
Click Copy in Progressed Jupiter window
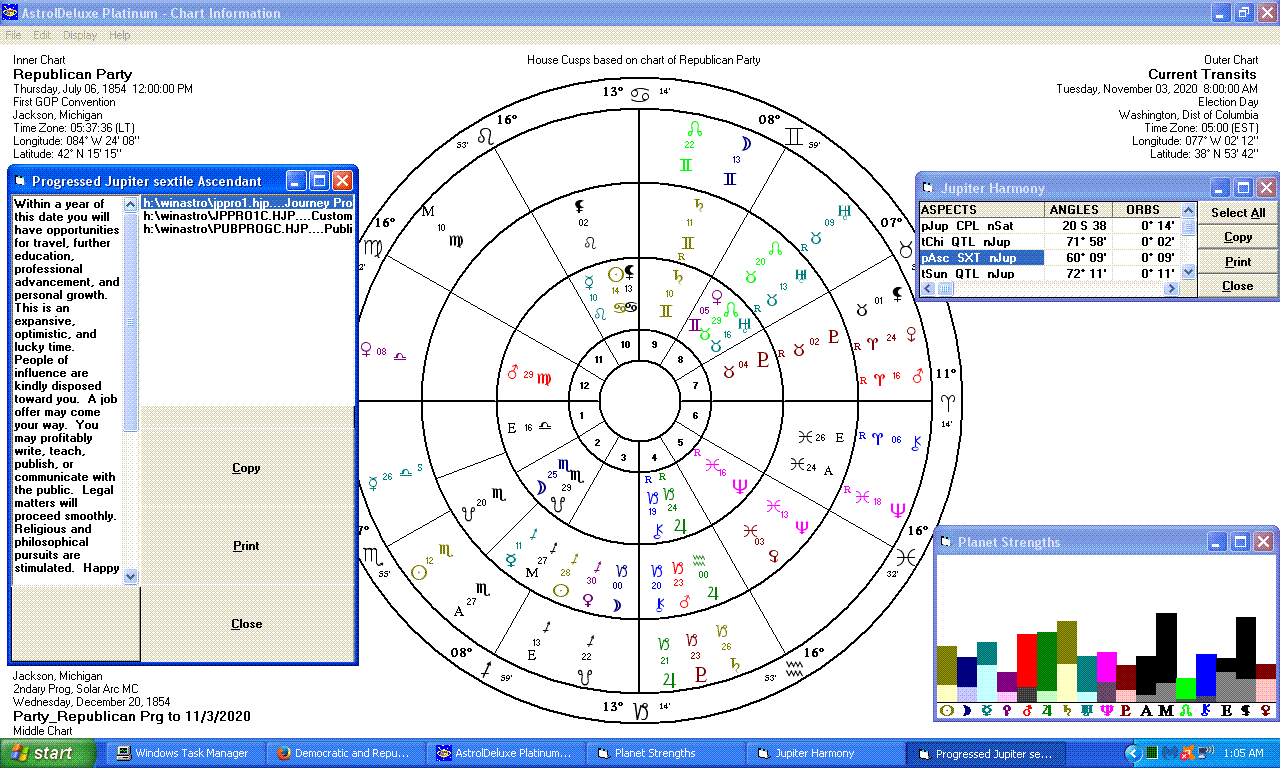pos(246,467)
